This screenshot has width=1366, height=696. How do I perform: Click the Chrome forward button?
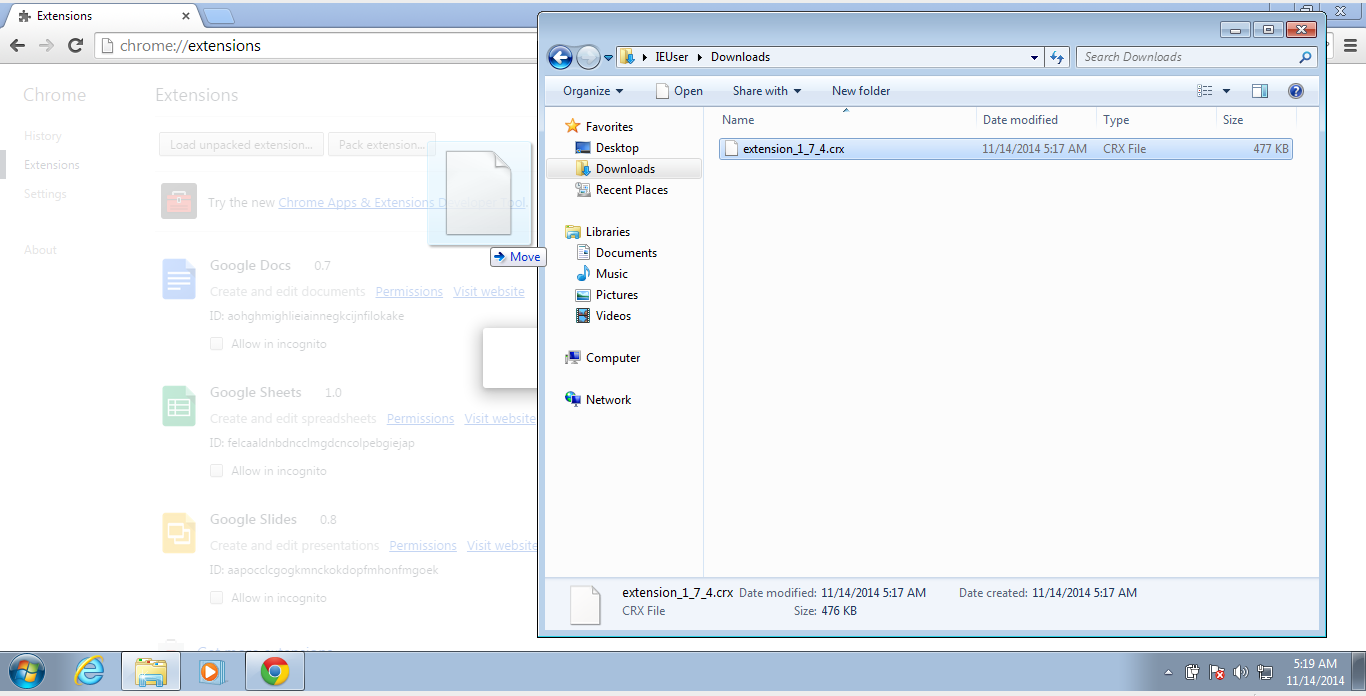point(46,46)
